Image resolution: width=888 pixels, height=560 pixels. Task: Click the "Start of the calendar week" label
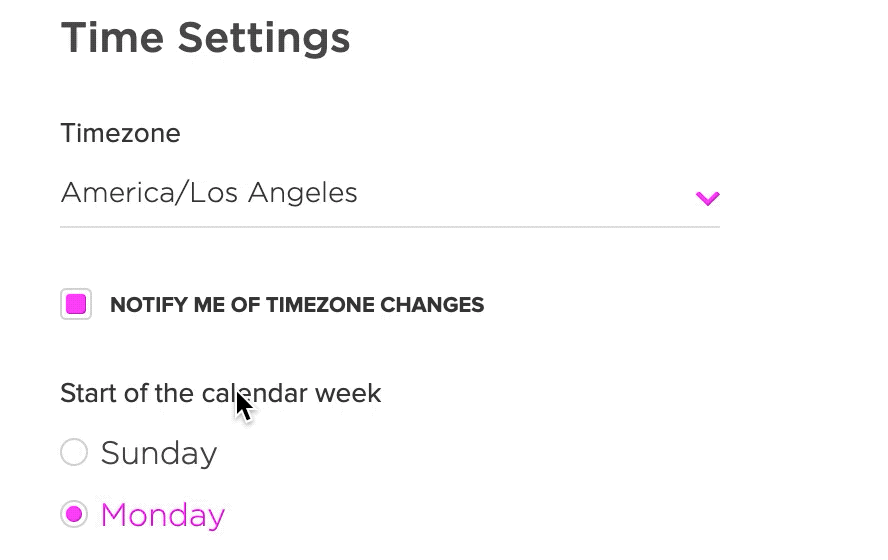220,393
